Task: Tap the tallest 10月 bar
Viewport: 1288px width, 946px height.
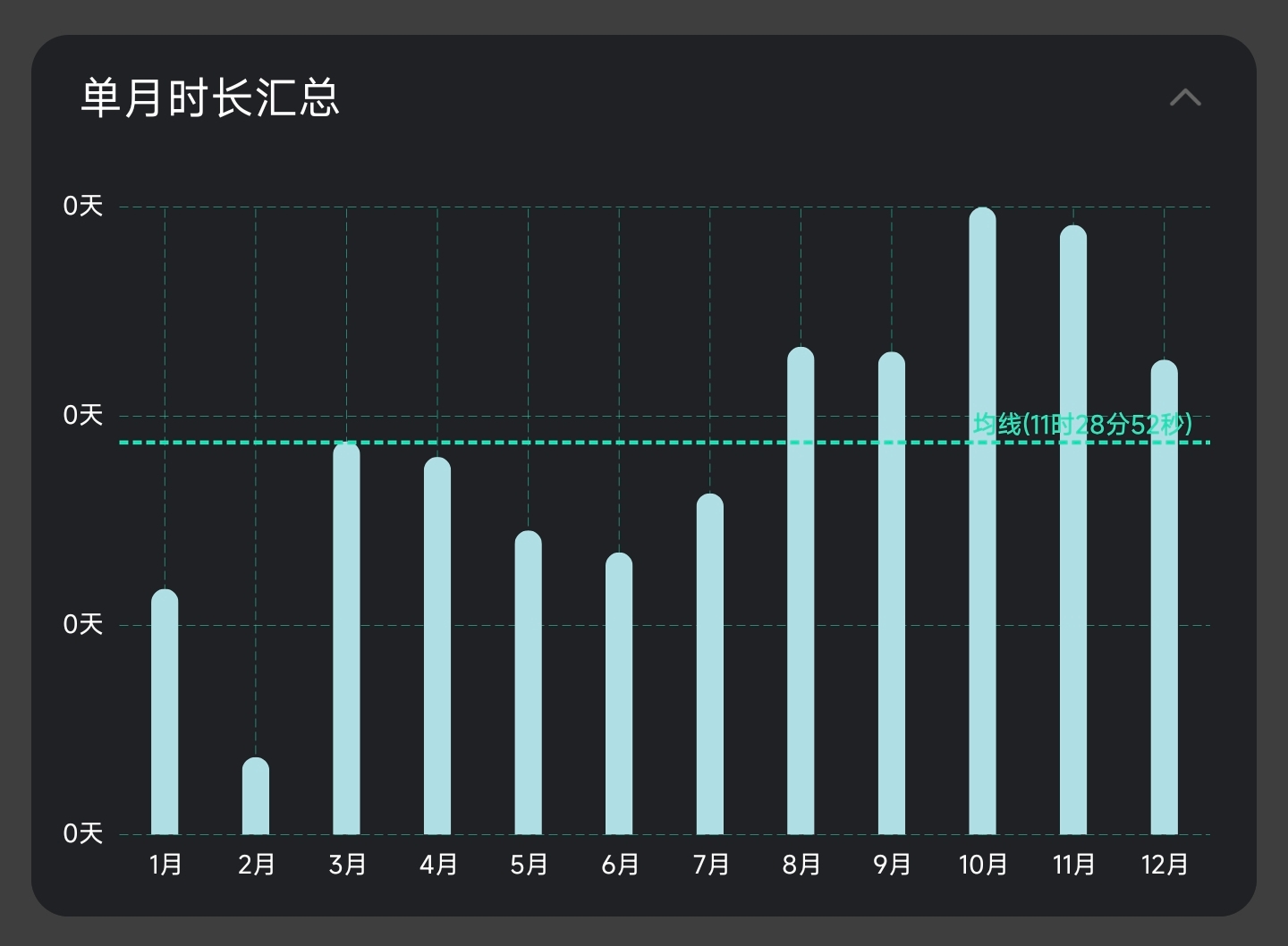Action: [982, 520]
